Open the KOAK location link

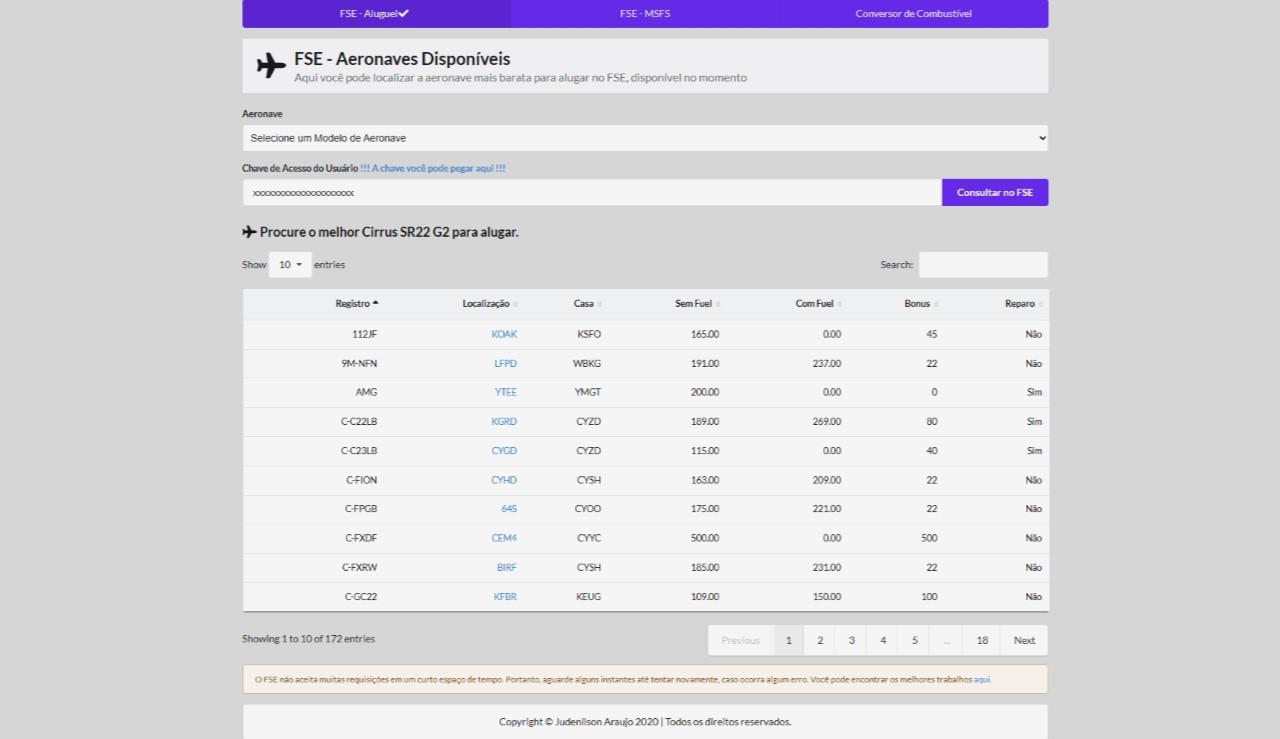point(504,334)
